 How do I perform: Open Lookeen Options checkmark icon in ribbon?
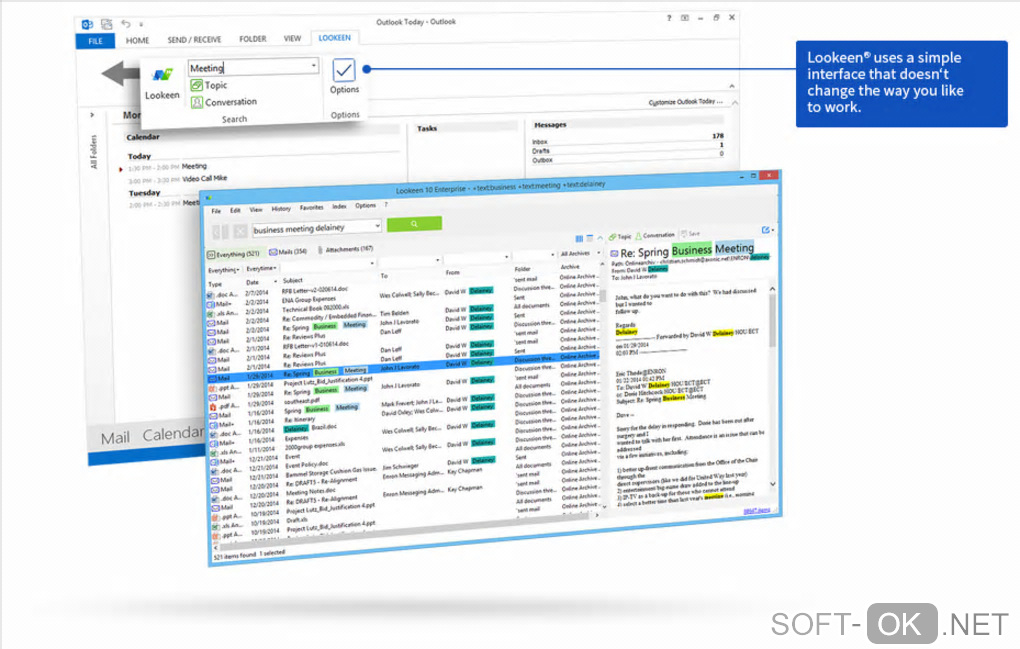pyautogui.click(x=343, y=70)
